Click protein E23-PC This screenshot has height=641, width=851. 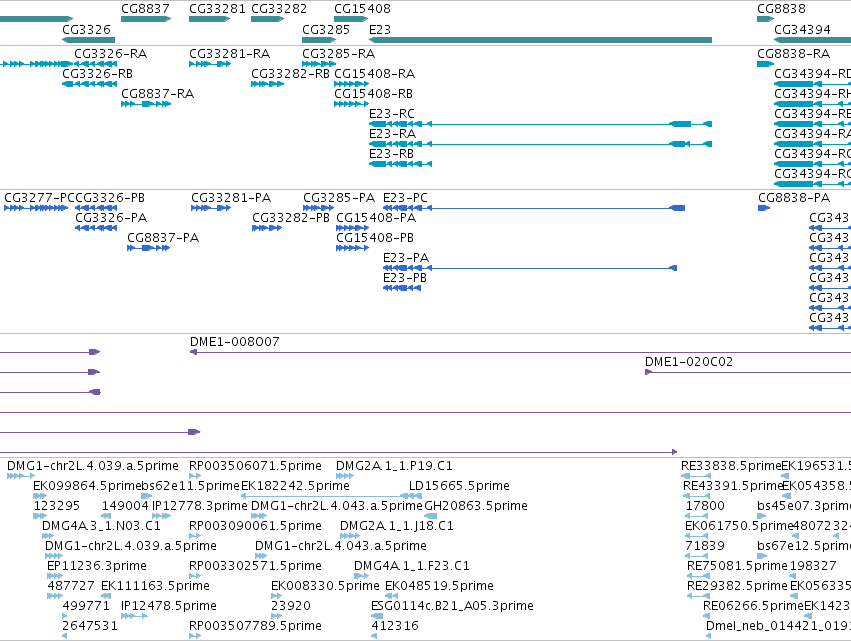534,208
